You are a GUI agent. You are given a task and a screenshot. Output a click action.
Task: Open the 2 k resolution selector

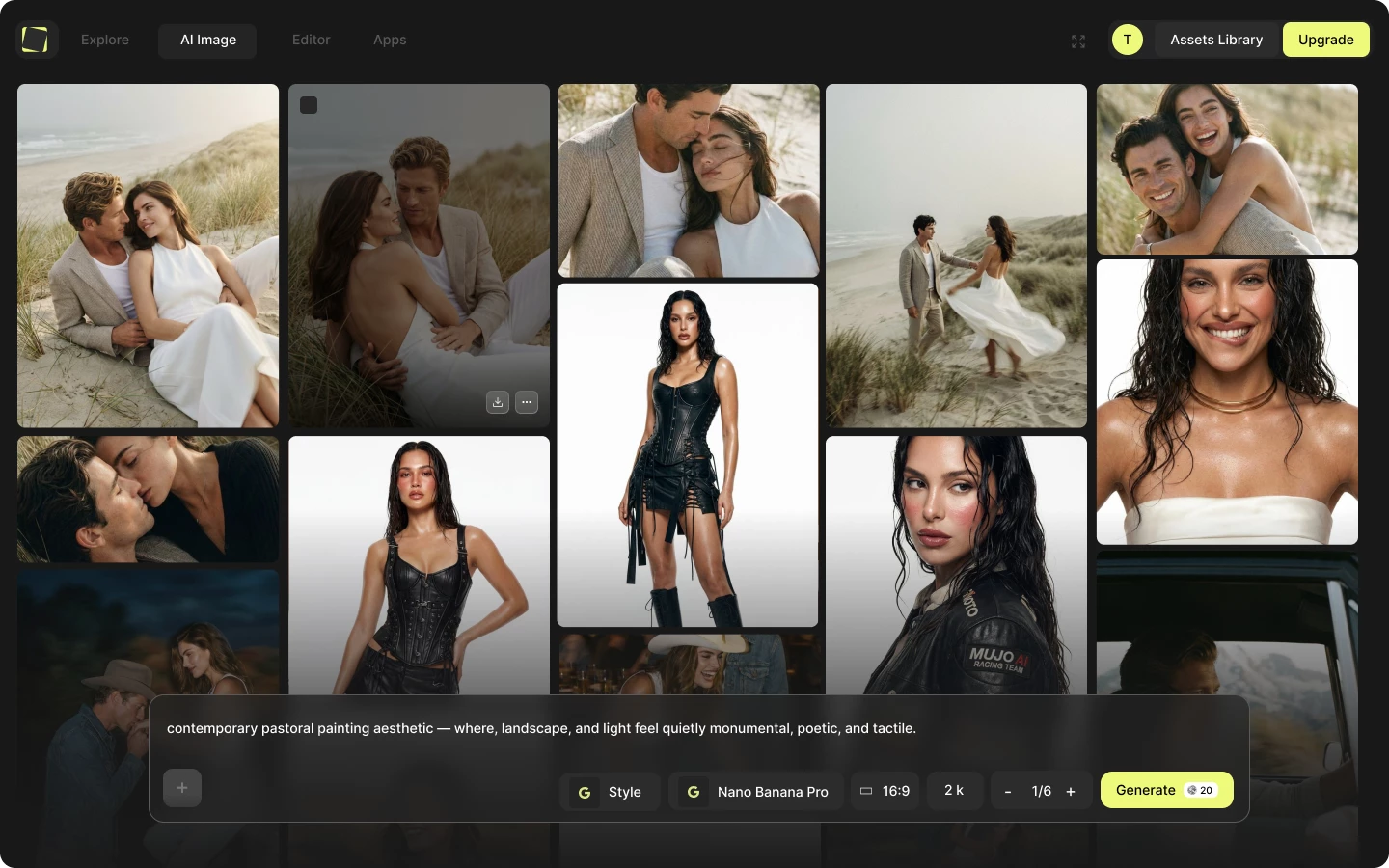point(954,790)
